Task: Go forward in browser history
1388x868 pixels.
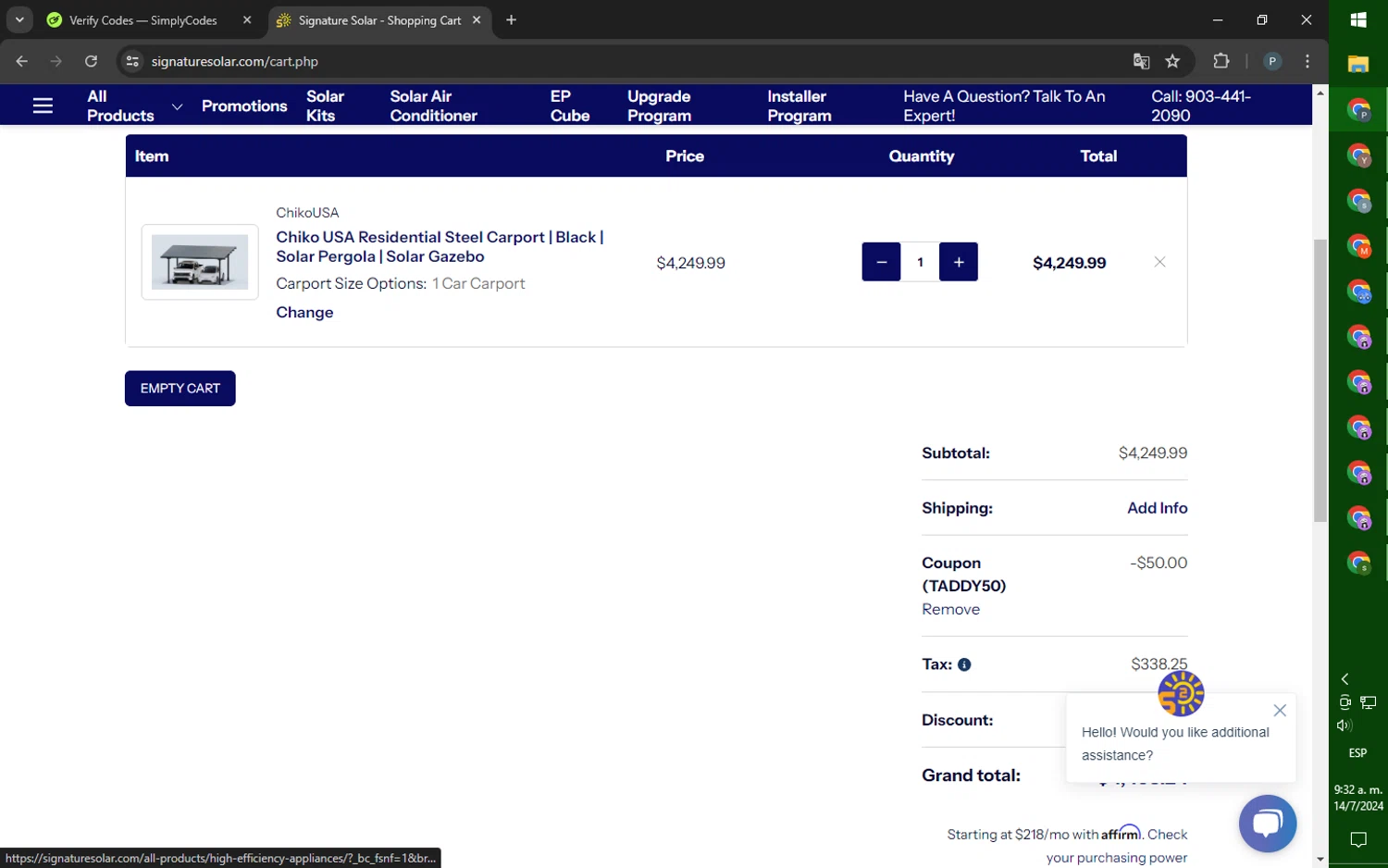Action: point(56,61)
